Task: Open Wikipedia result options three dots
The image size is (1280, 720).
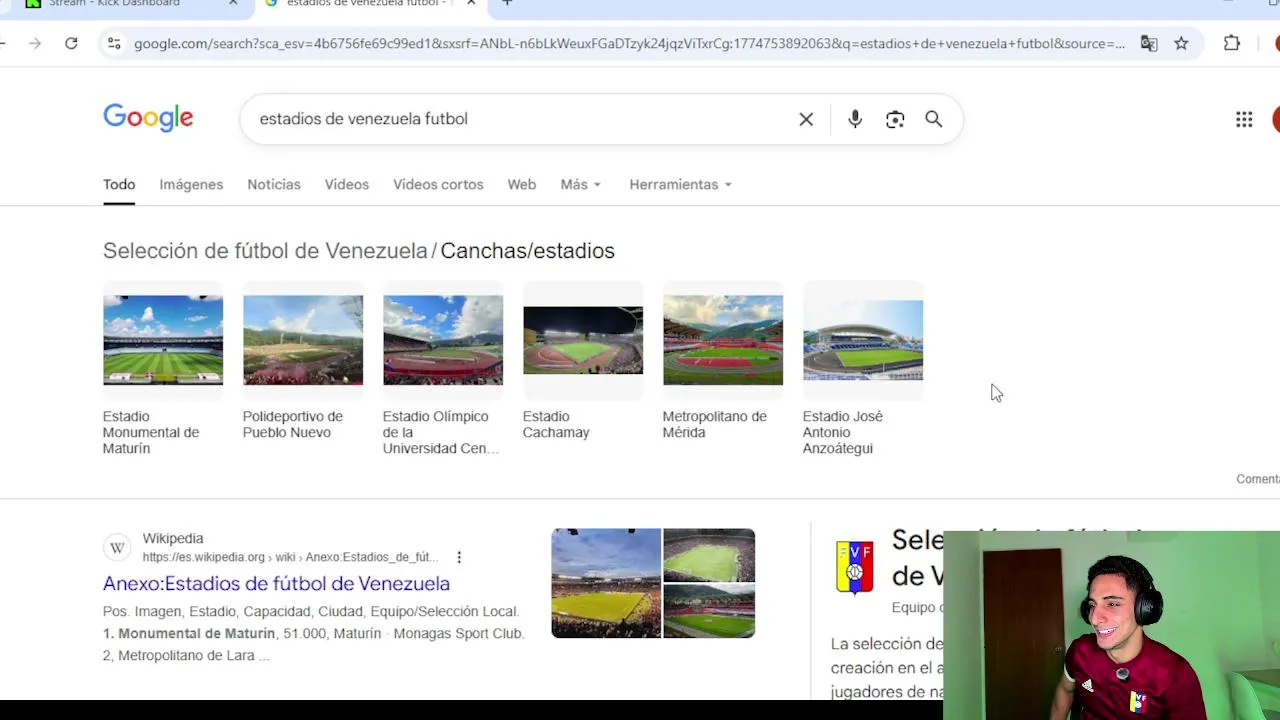Action: coord(459,557)
